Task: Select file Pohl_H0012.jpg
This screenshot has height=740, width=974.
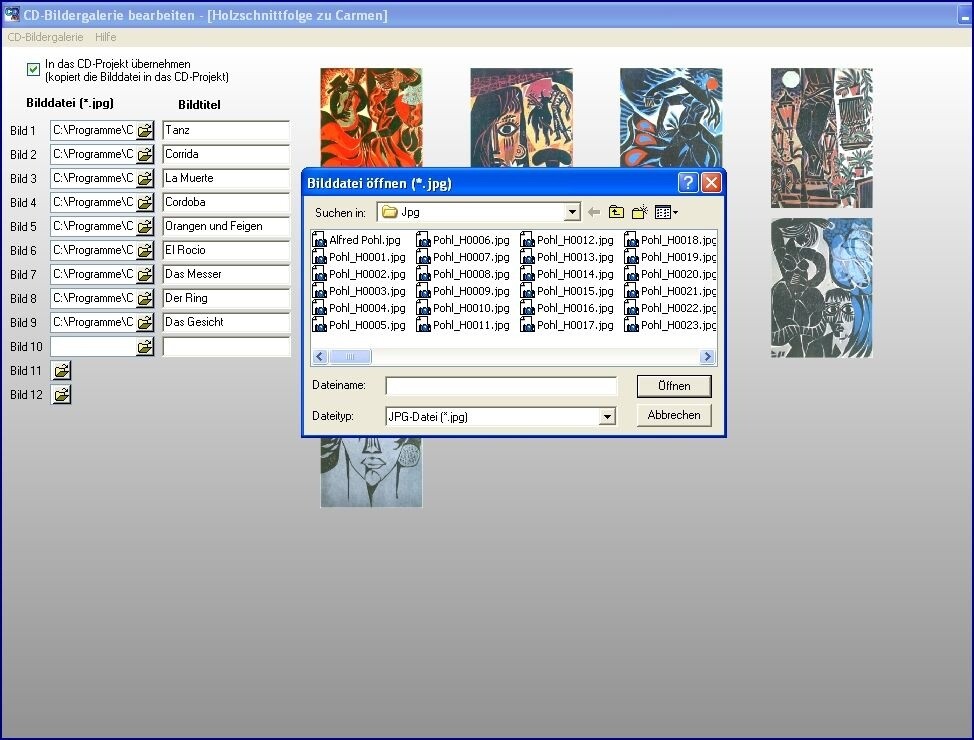Action: [x=567, y=240]
